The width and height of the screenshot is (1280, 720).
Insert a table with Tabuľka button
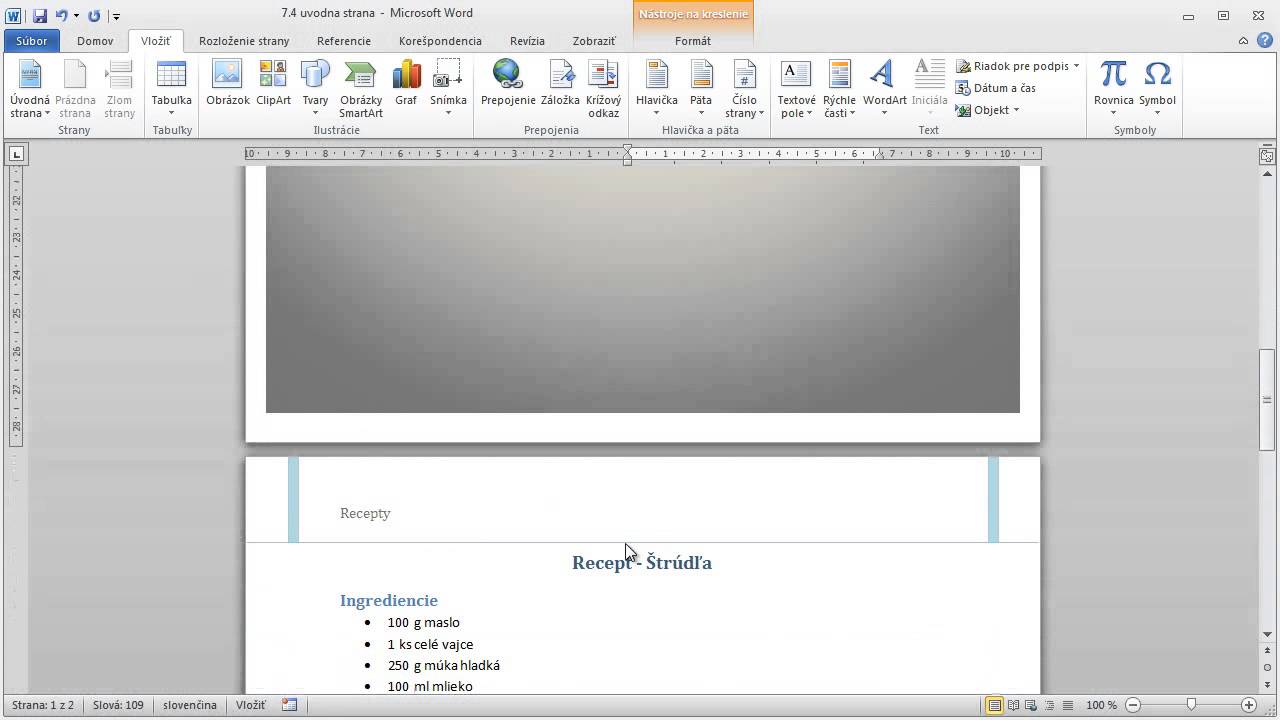point(171,89)
